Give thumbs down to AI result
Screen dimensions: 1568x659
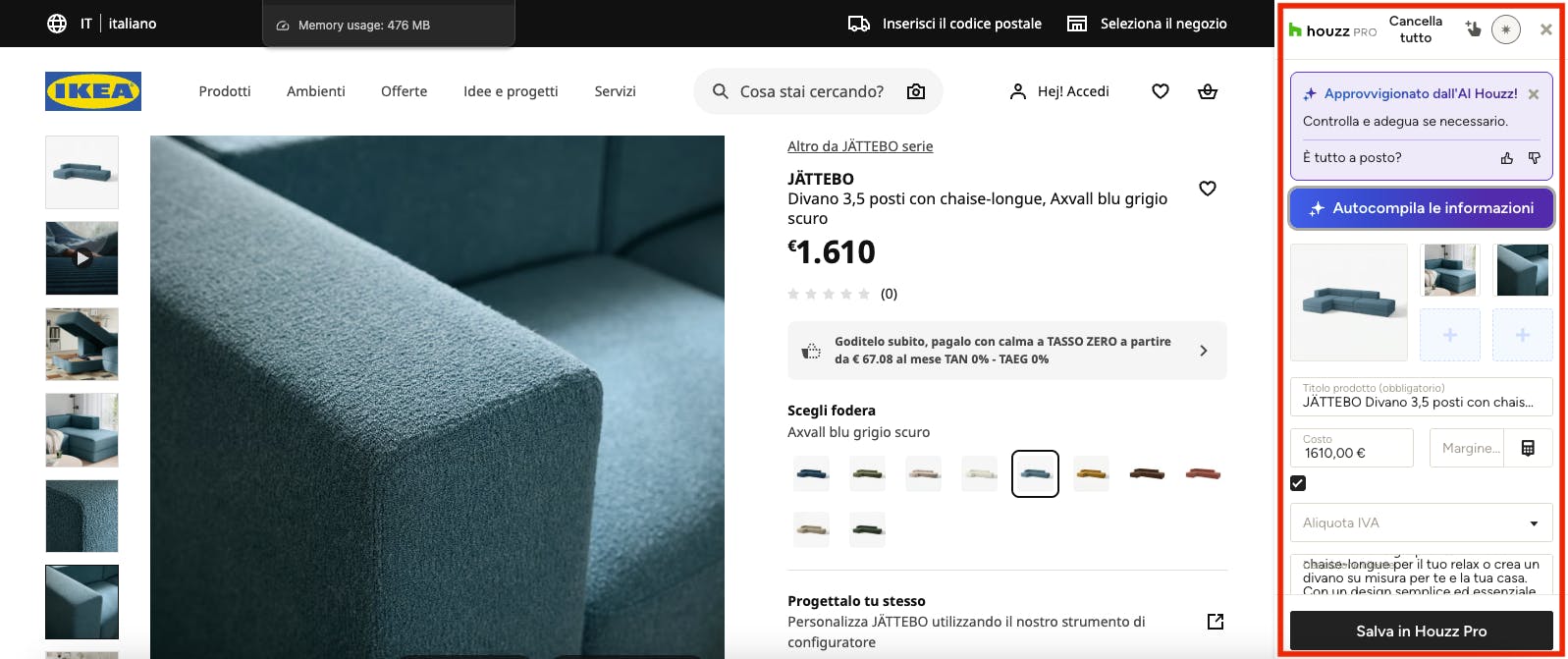pos(1535,158)
